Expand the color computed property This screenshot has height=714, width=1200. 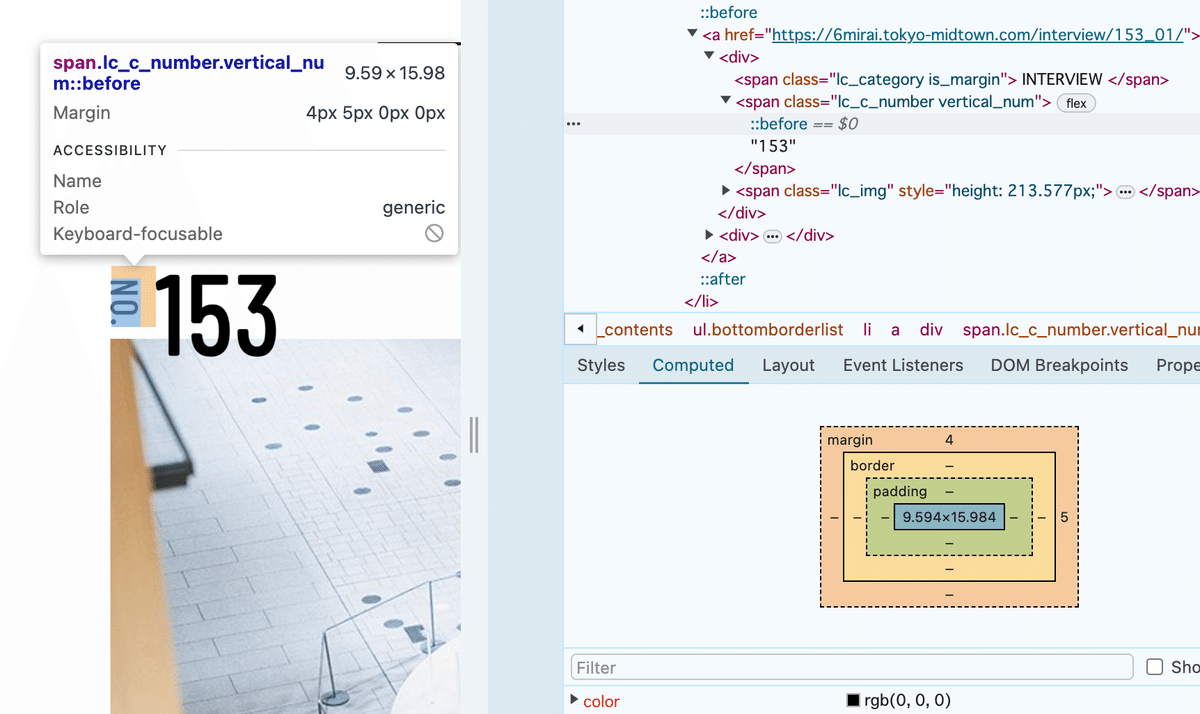574,701
